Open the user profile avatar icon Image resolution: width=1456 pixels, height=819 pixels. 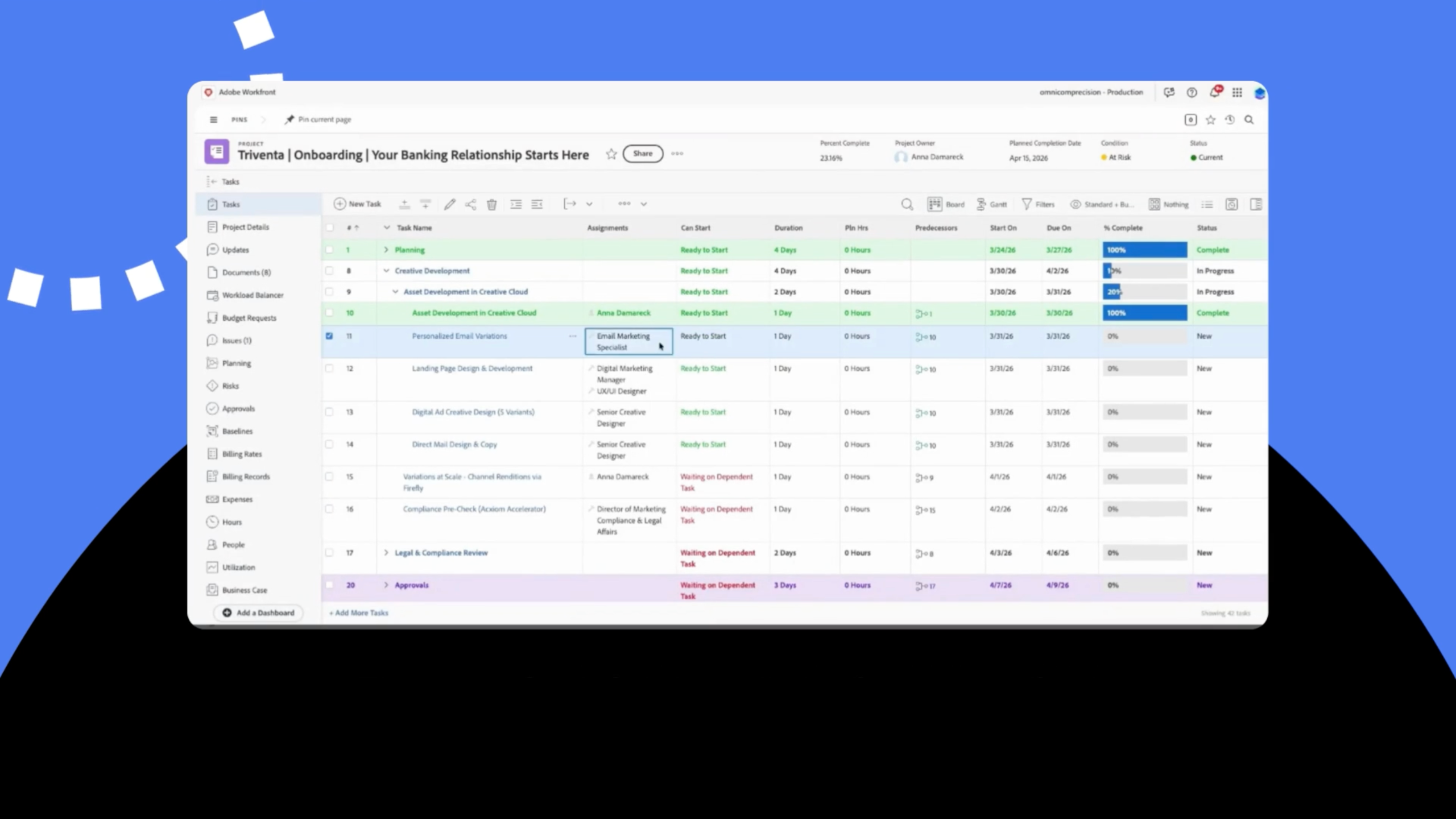[1259, 93]
